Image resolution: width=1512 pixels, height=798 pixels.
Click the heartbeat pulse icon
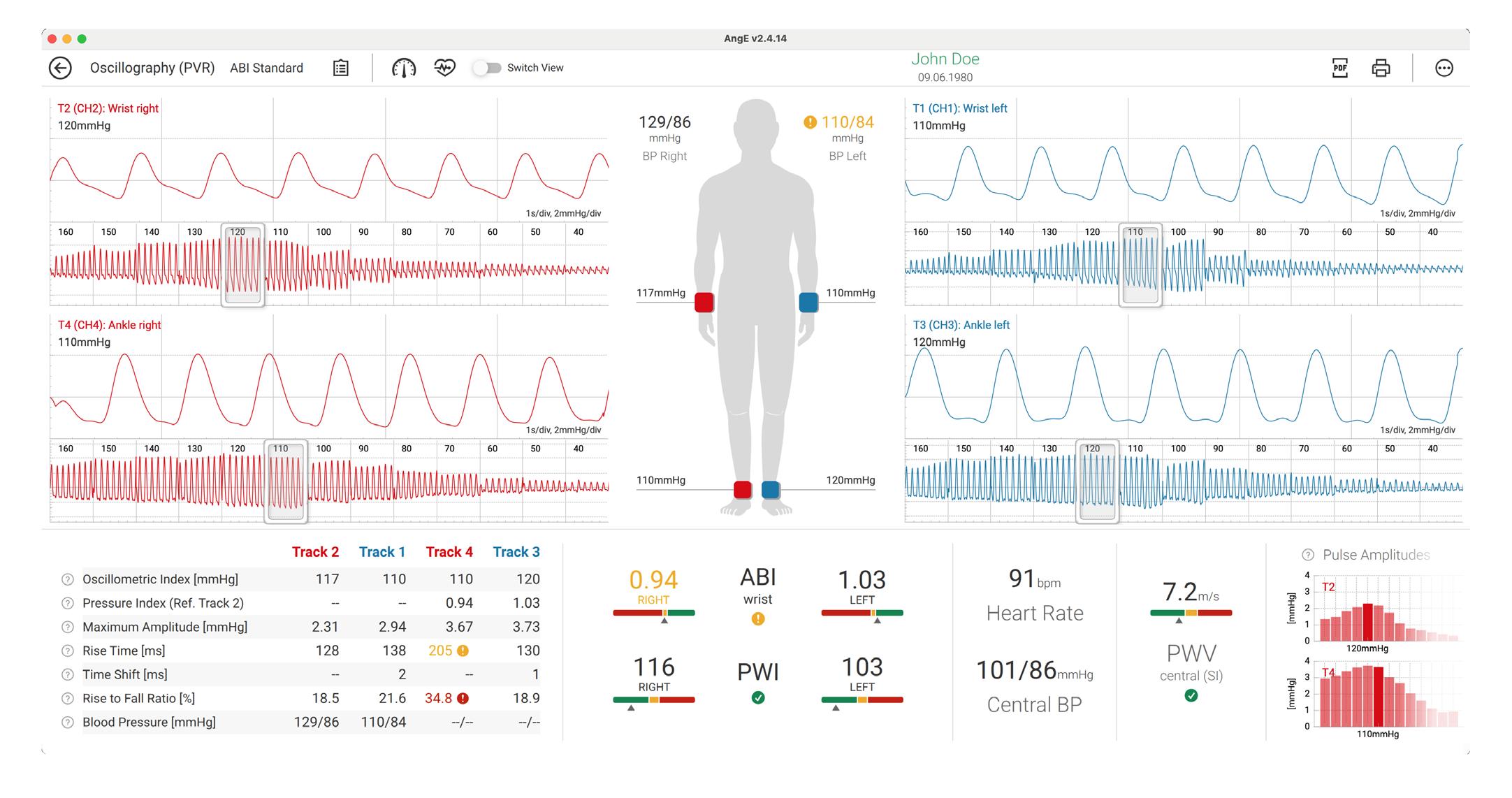pyautogui.click(x=444, y=68)
